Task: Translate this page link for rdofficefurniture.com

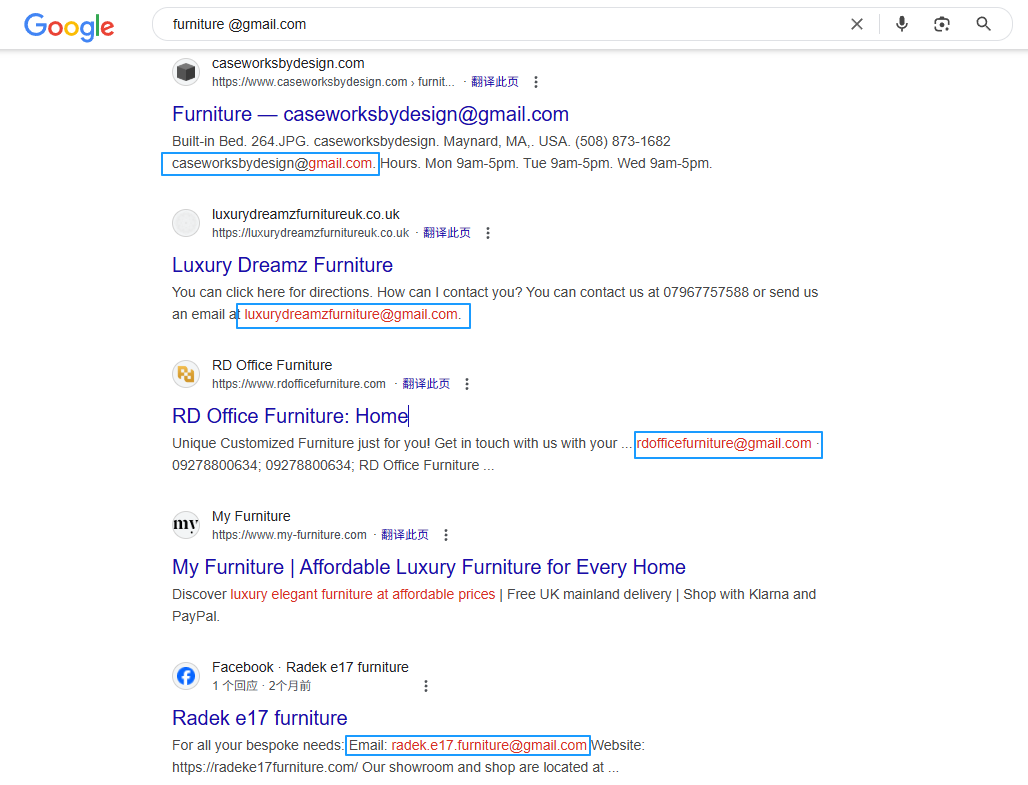Action: [x=426, y=384]
